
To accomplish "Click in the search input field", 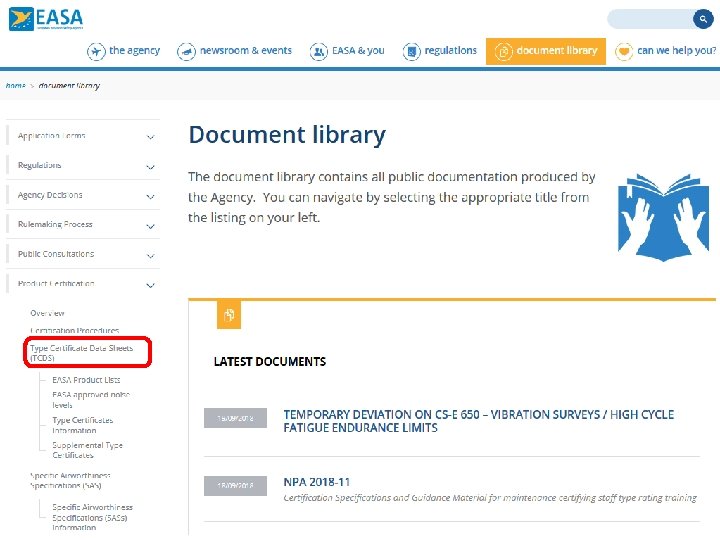I will click(x=650, y=19).
